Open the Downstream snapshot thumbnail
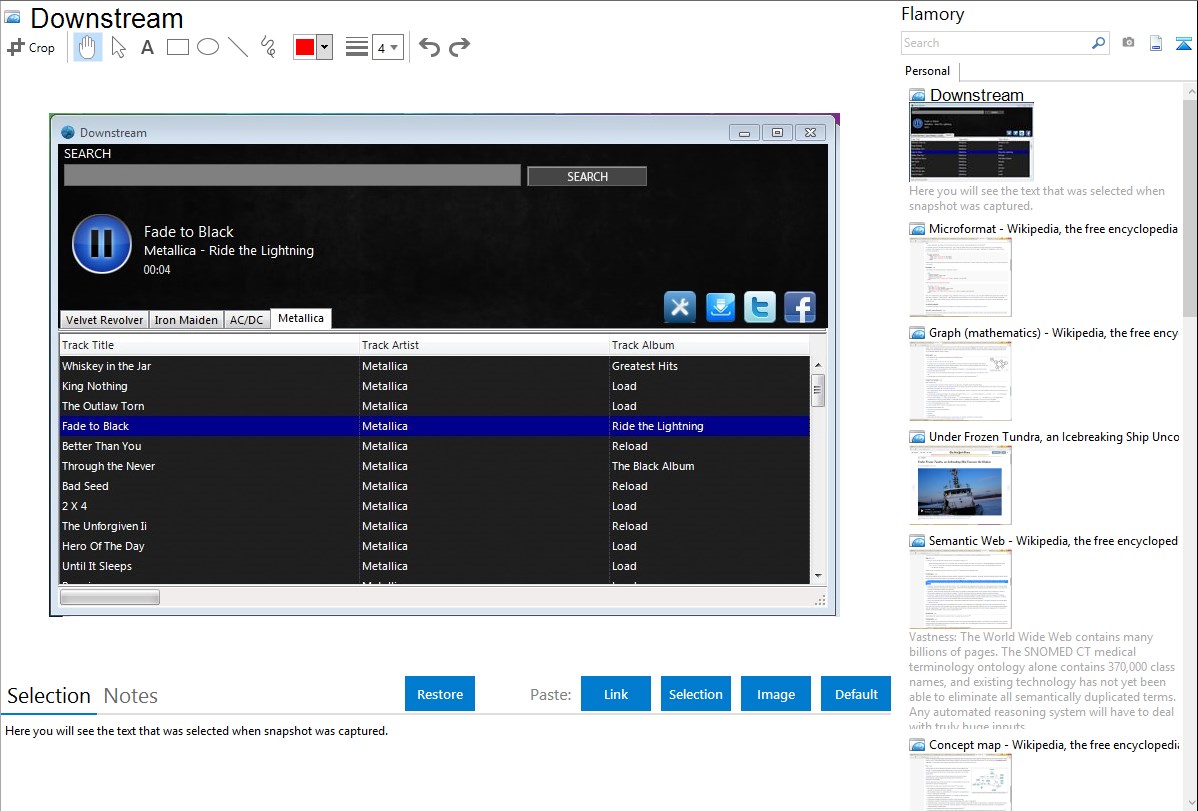The height and width of the screenshot is (811, 1198). pos(971,143)
